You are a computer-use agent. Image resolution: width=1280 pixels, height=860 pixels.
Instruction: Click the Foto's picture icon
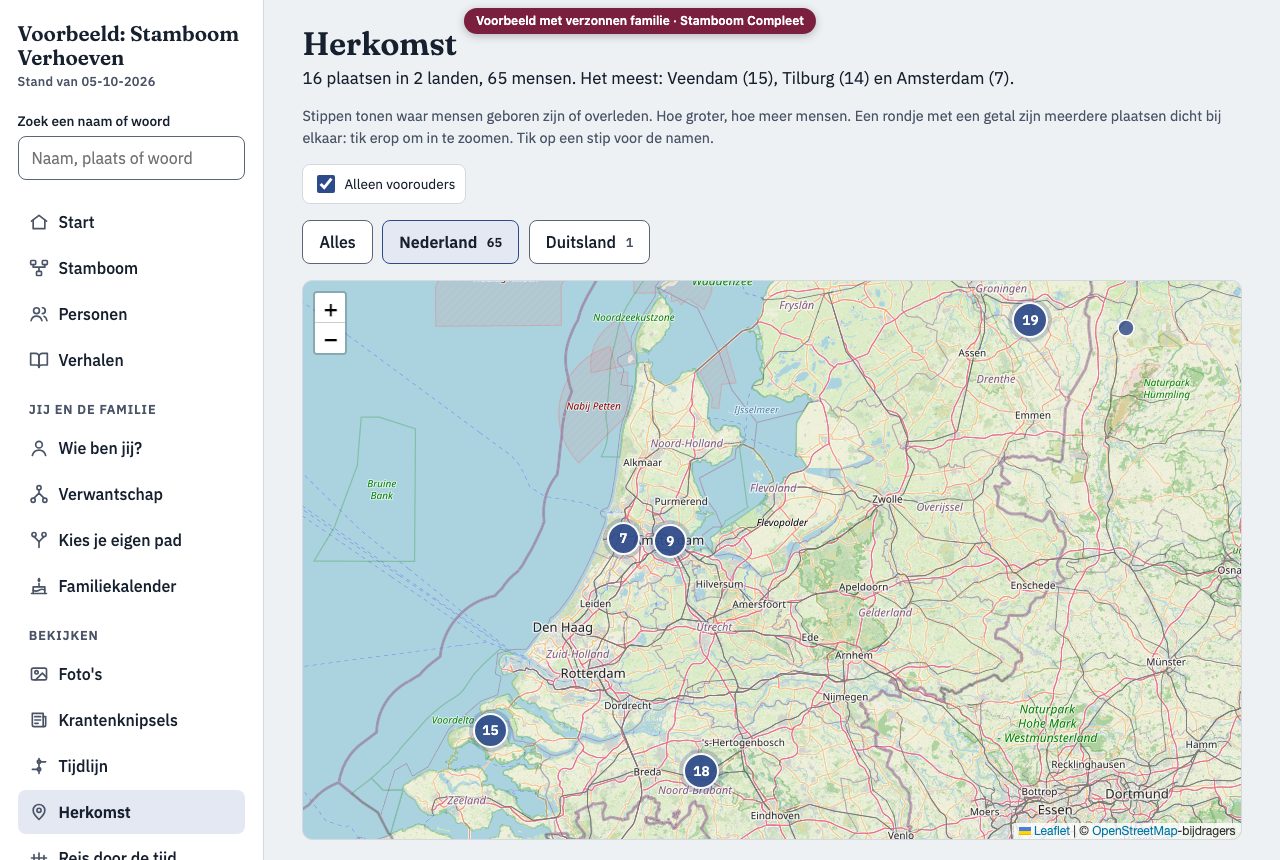coord(39,674)
